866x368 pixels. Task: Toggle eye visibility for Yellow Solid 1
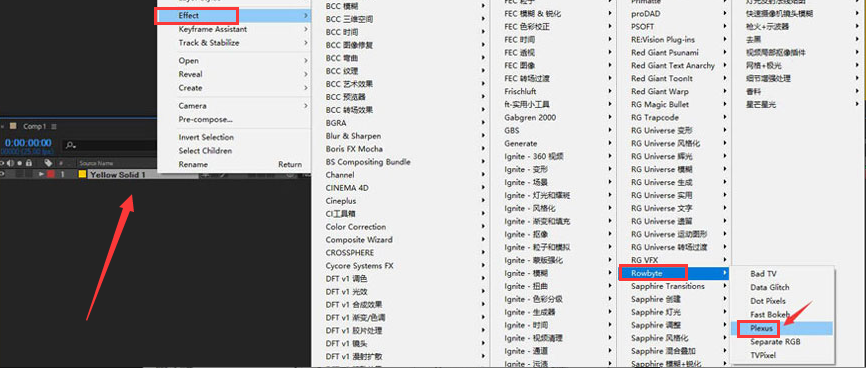2,174
